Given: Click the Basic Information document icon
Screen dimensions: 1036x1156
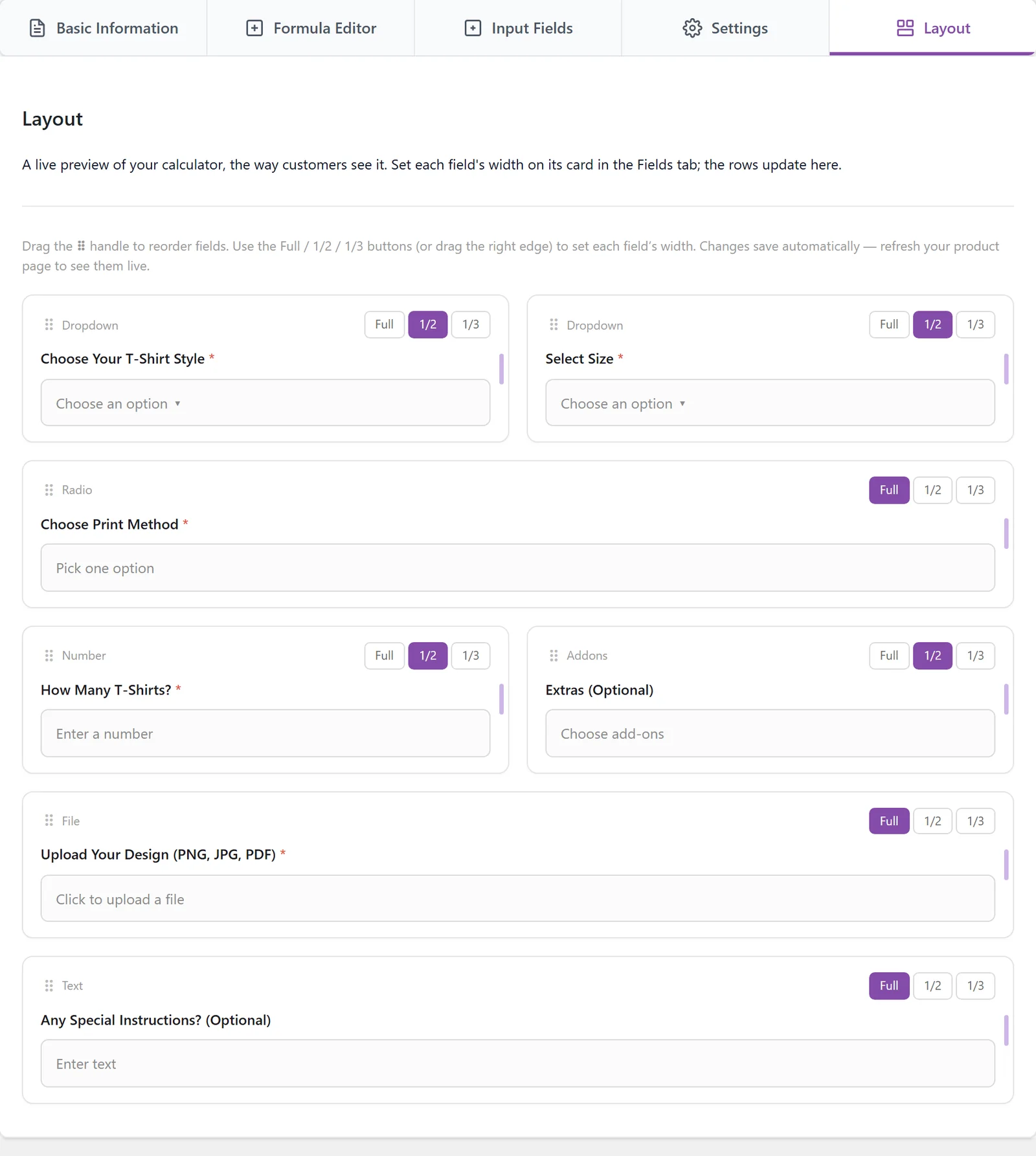Looking at the screenshot, I should click(38, 28).
